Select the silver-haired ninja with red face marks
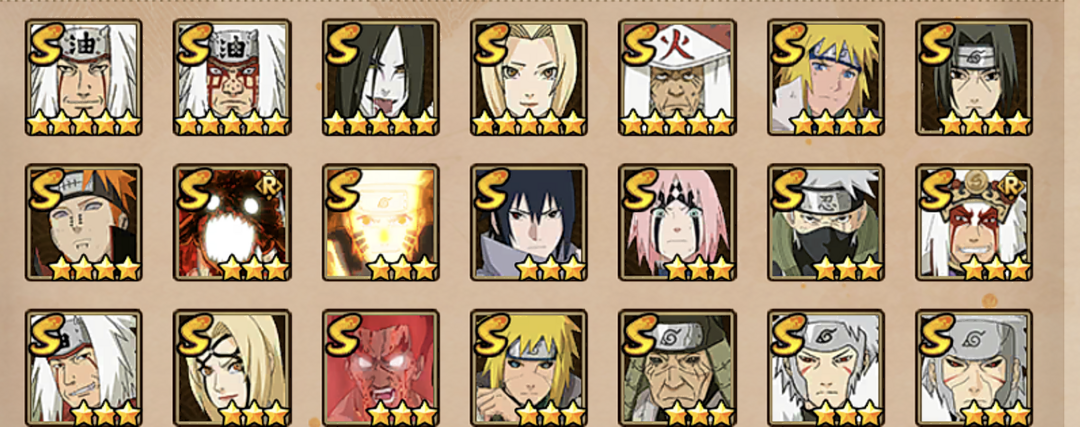Screen dimensions: 1080x427 [x=826, y=368]
